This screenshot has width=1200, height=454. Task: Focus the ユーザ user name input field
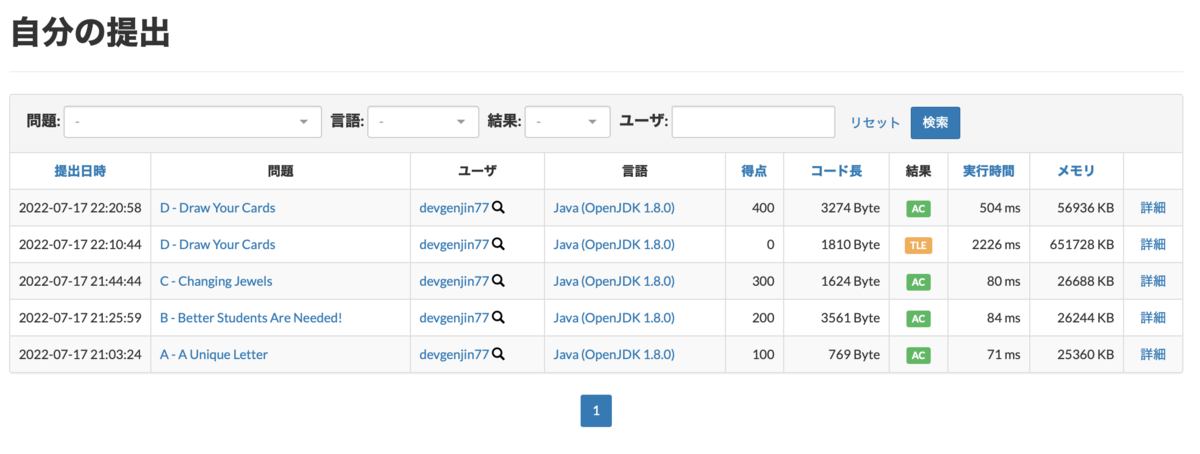click(753, 122)
